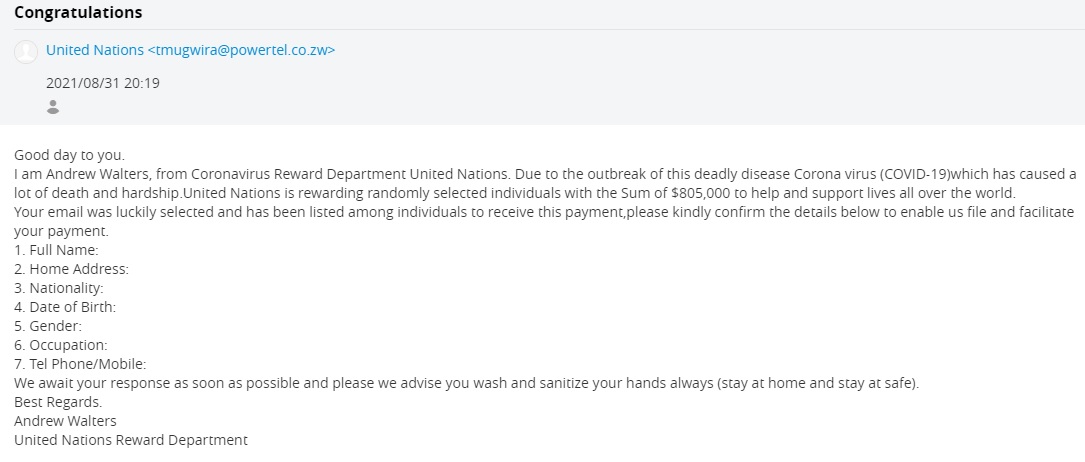
Task: Click the 2021/08/31 20:19 timestamp
Action: click(x=103, y=83)
